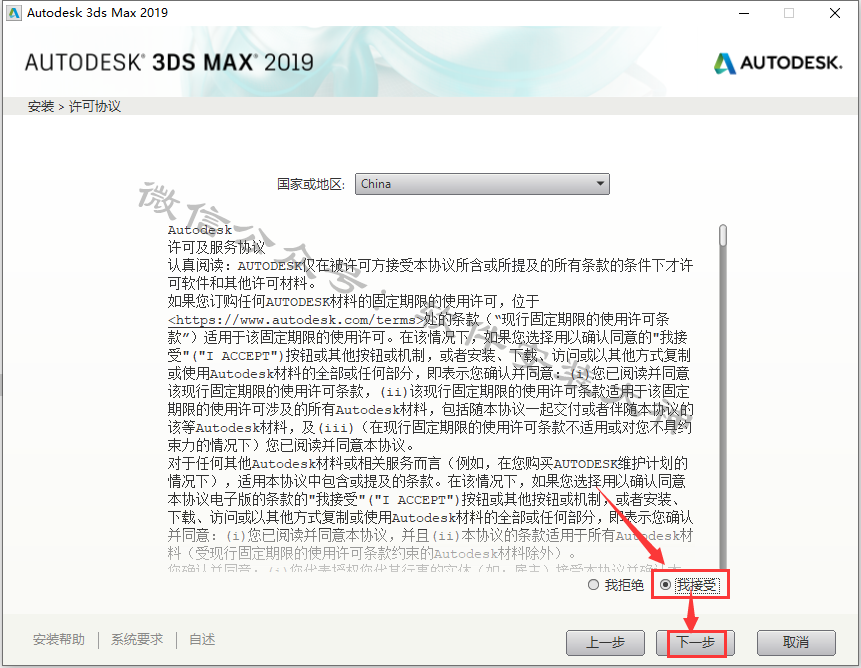Open the 国家或地区 dropdown arrow
This screenshot has height=668, width=861.
pos(600,184)
